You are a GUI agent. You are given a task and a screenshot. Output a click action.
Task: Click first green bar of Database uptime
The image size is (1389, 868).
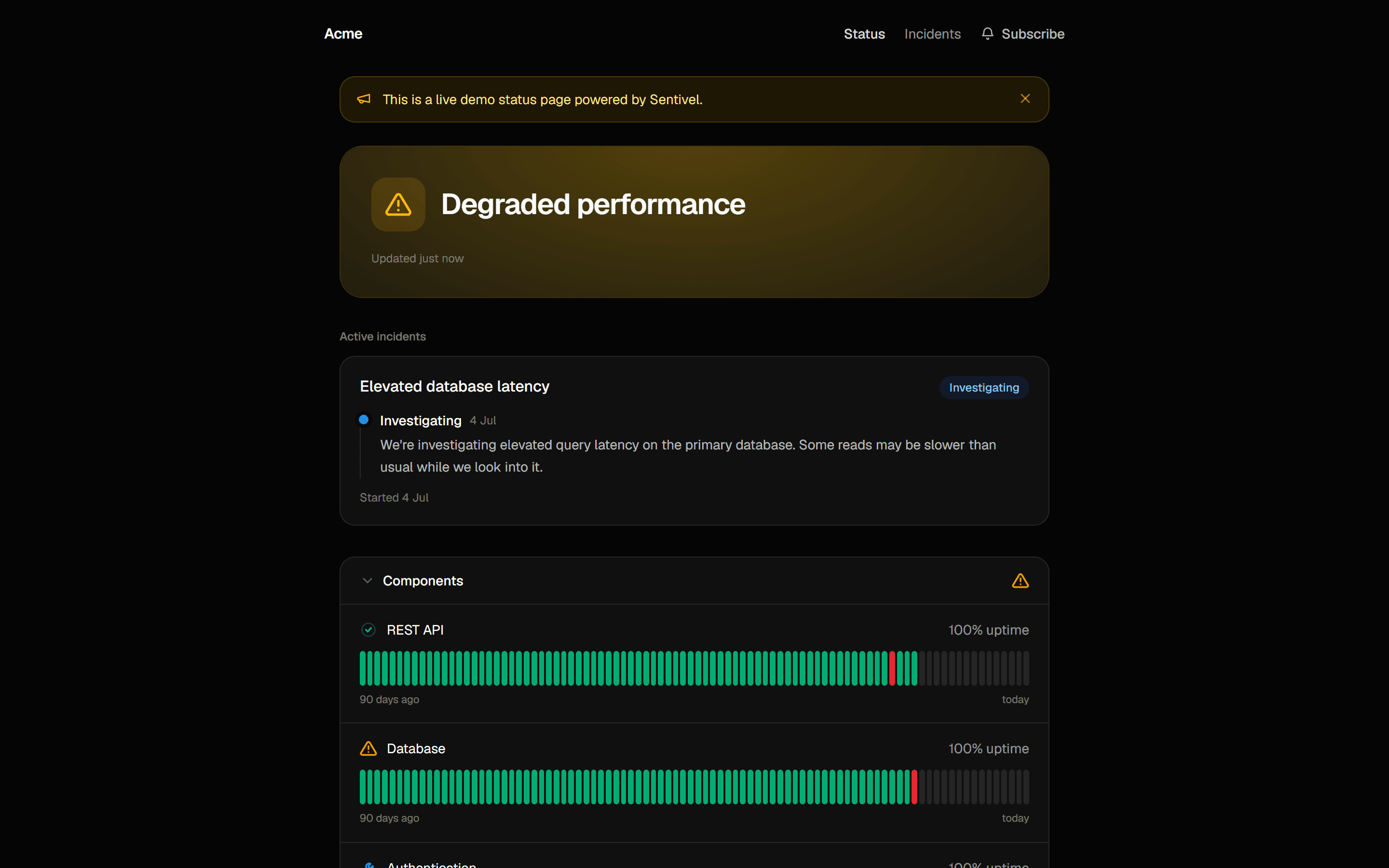point(363,787)
